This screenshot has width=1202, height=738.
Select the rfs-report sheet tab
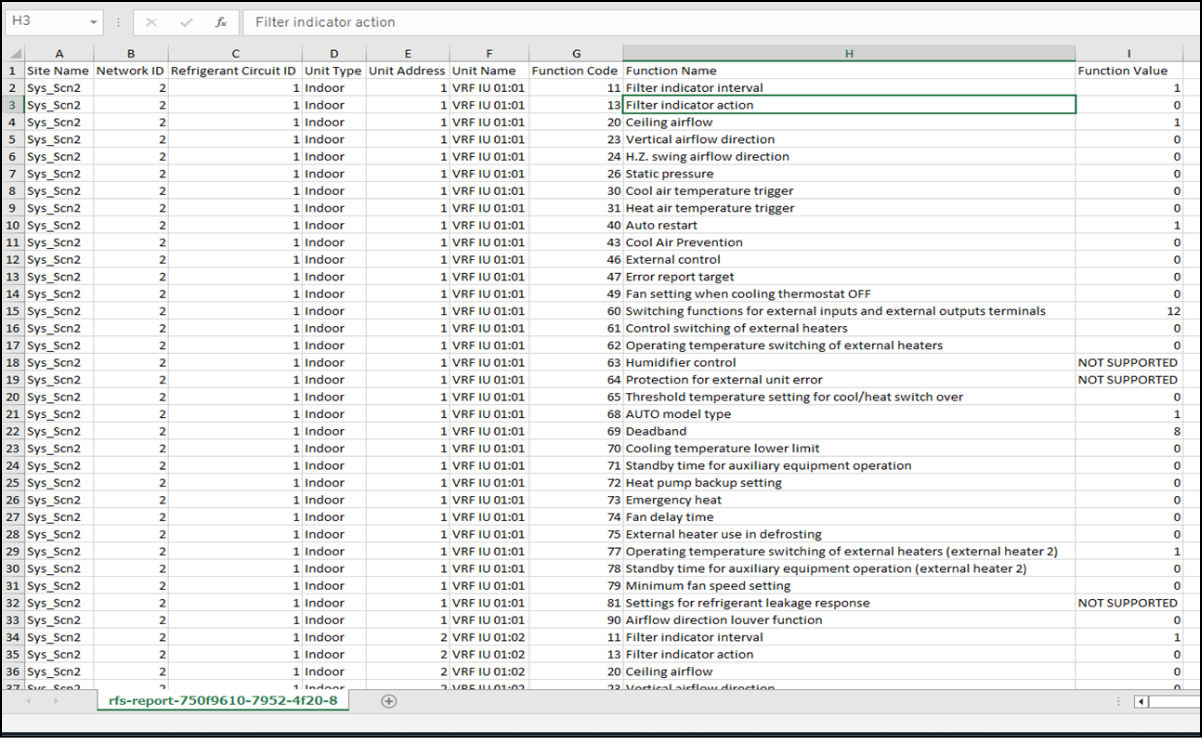tap(223, 701)
